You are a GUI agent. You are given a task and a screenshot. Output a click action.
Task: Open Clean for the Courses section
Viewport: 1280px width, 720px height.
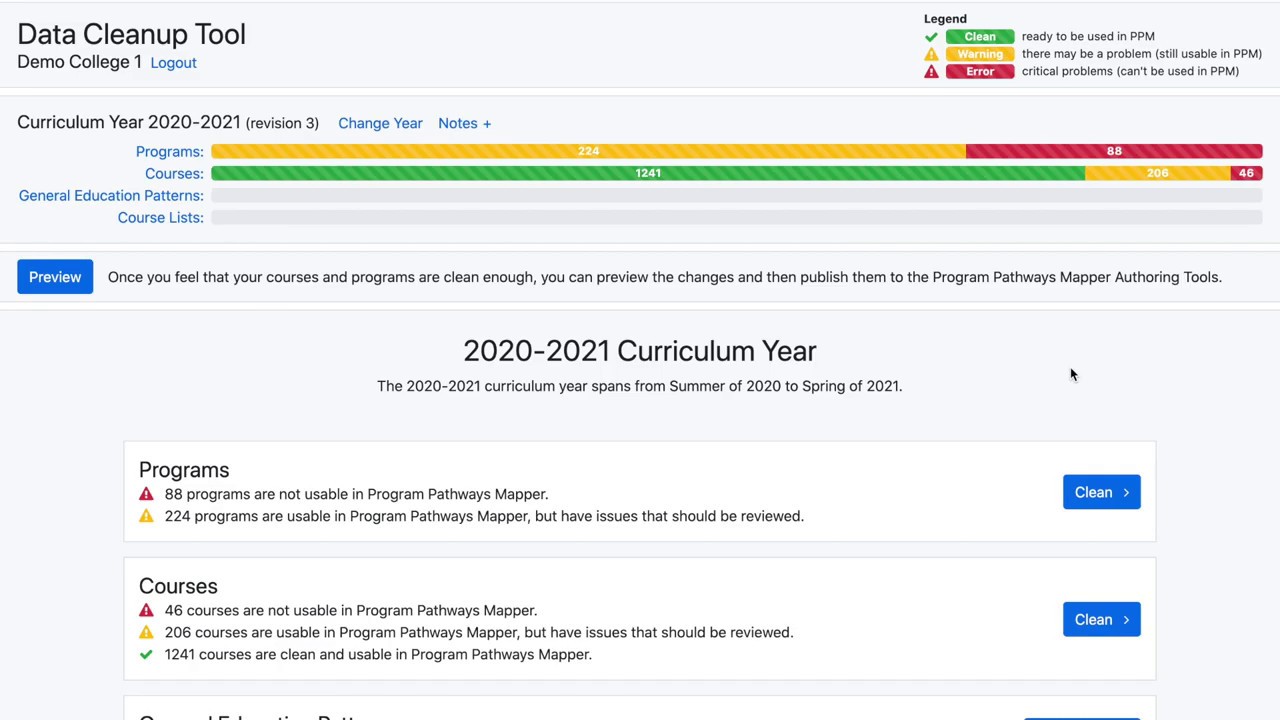[1101, 619]
